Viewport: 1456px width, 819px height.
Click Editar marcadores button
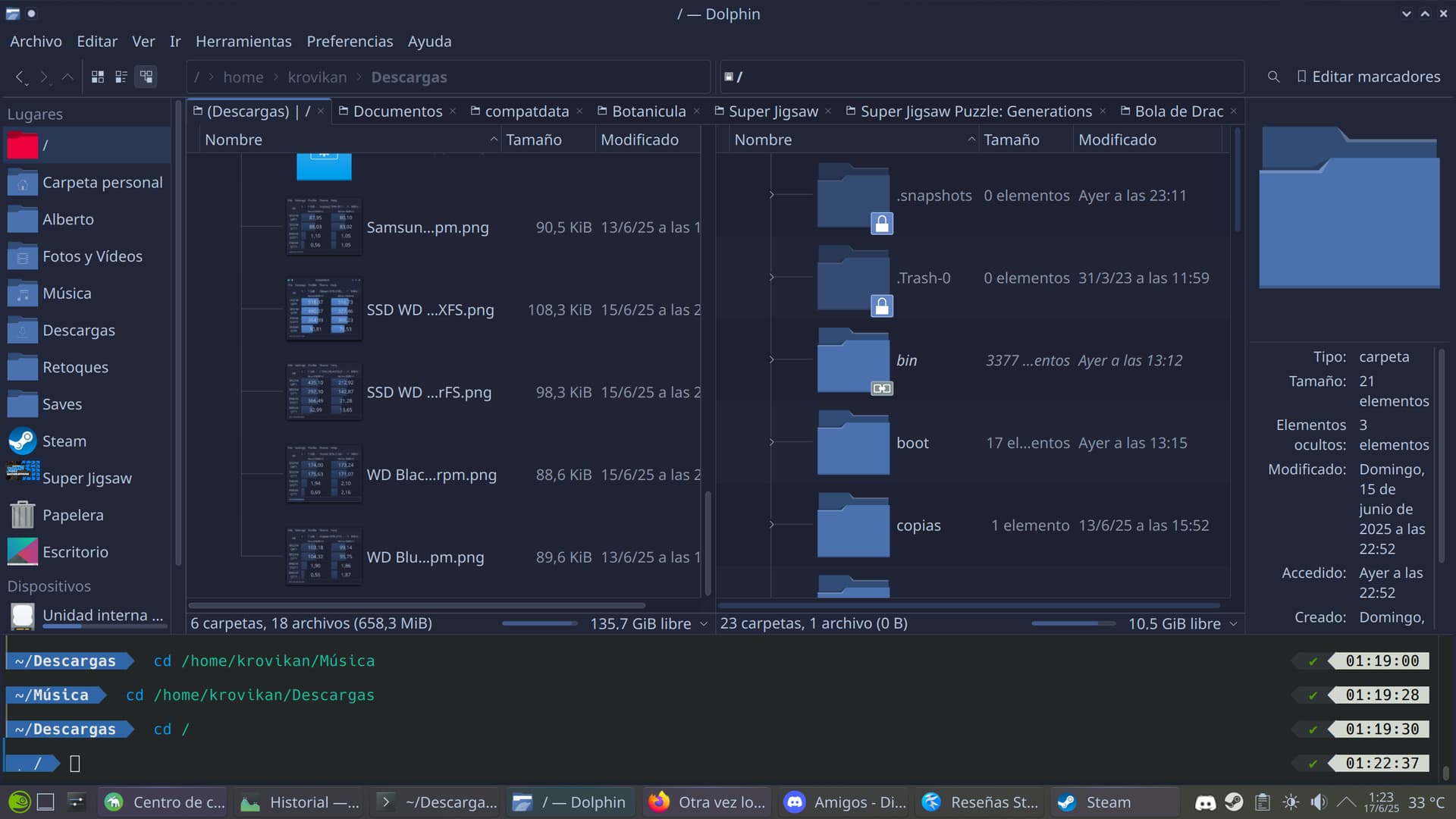click(x=1368, y=77)
